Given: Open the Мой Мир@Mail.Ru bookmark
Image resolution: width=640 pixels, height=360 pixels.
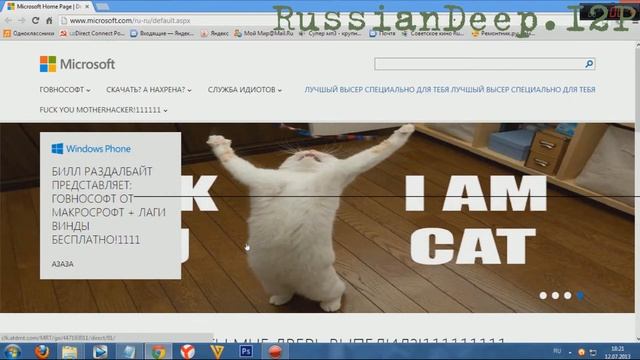Looking at the screenshot, I should (x=264, y=33).
